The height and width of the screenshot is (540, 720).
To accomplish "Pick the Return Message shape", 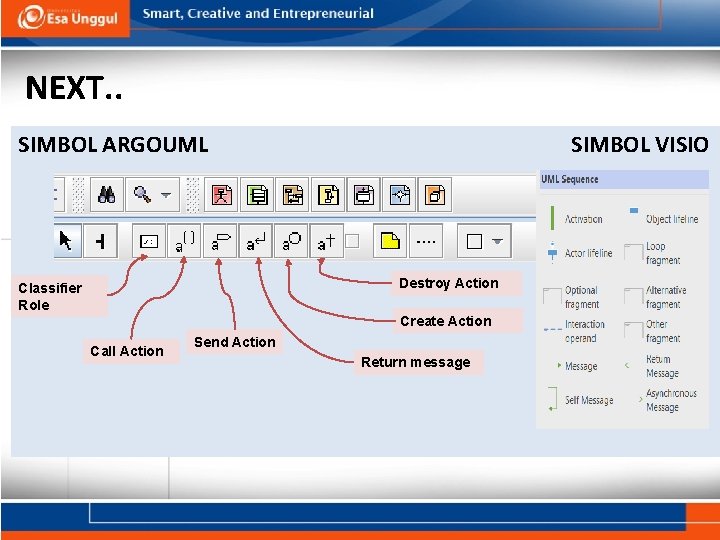I will pyautogui.click(x=652, y=366).
